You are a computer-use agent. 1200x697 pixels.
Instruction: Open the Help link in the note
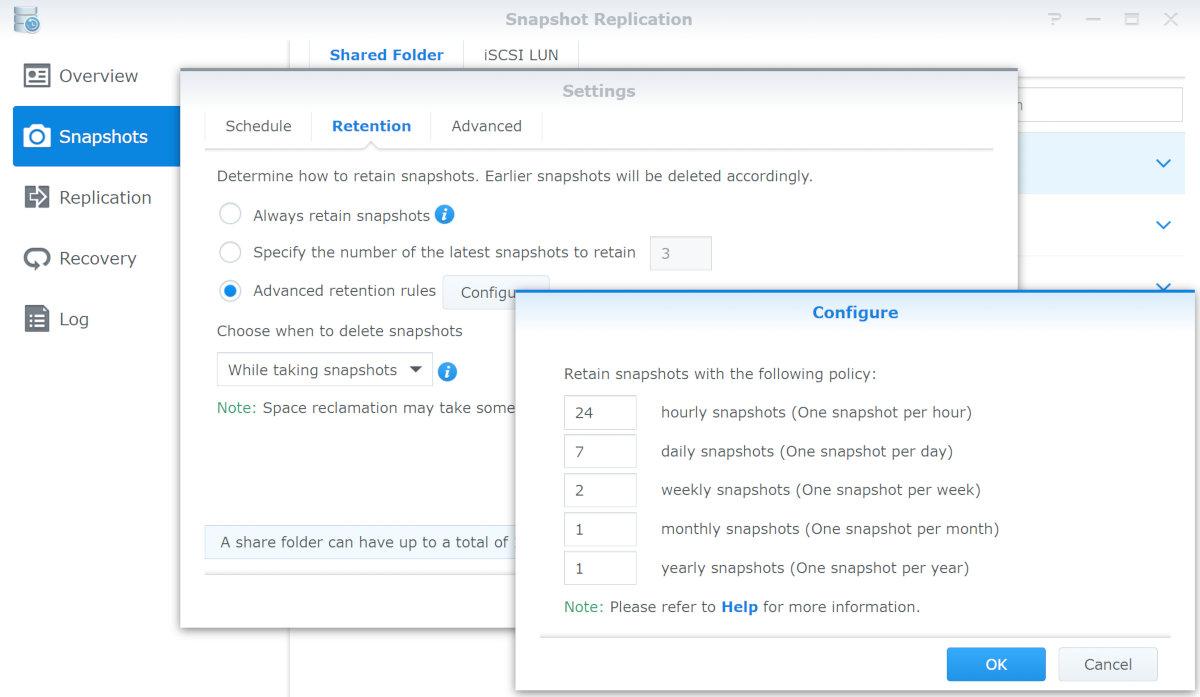739,607
